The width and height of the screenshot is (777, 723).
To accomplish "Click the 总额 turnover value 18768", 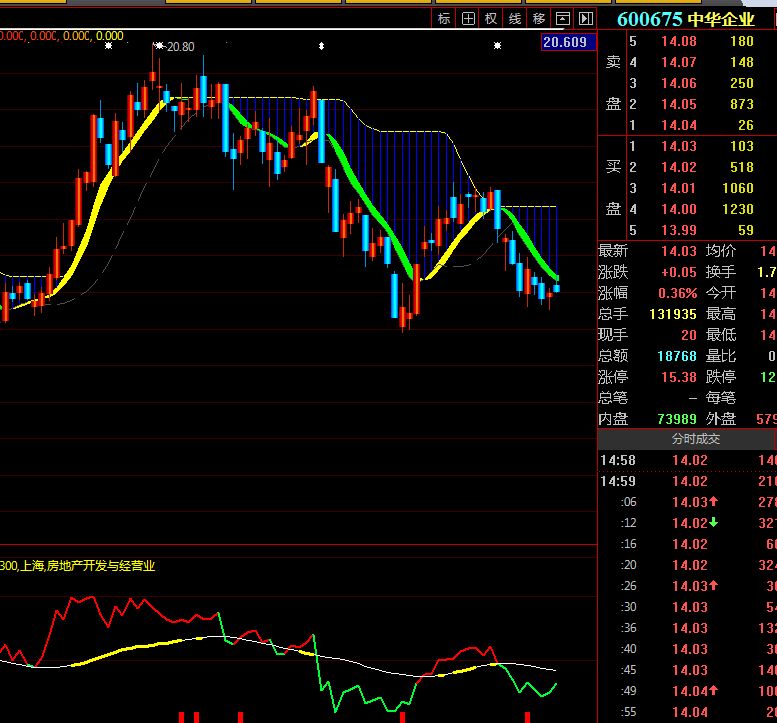I will click(677, 356).
